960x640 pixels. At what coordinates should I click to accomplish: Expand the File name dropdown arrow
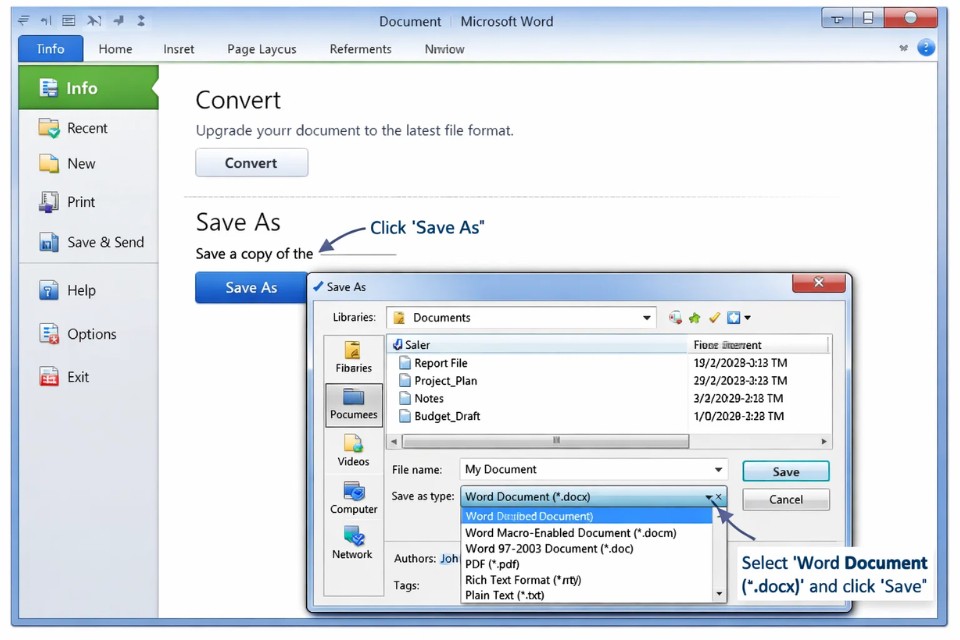(717, 469)
